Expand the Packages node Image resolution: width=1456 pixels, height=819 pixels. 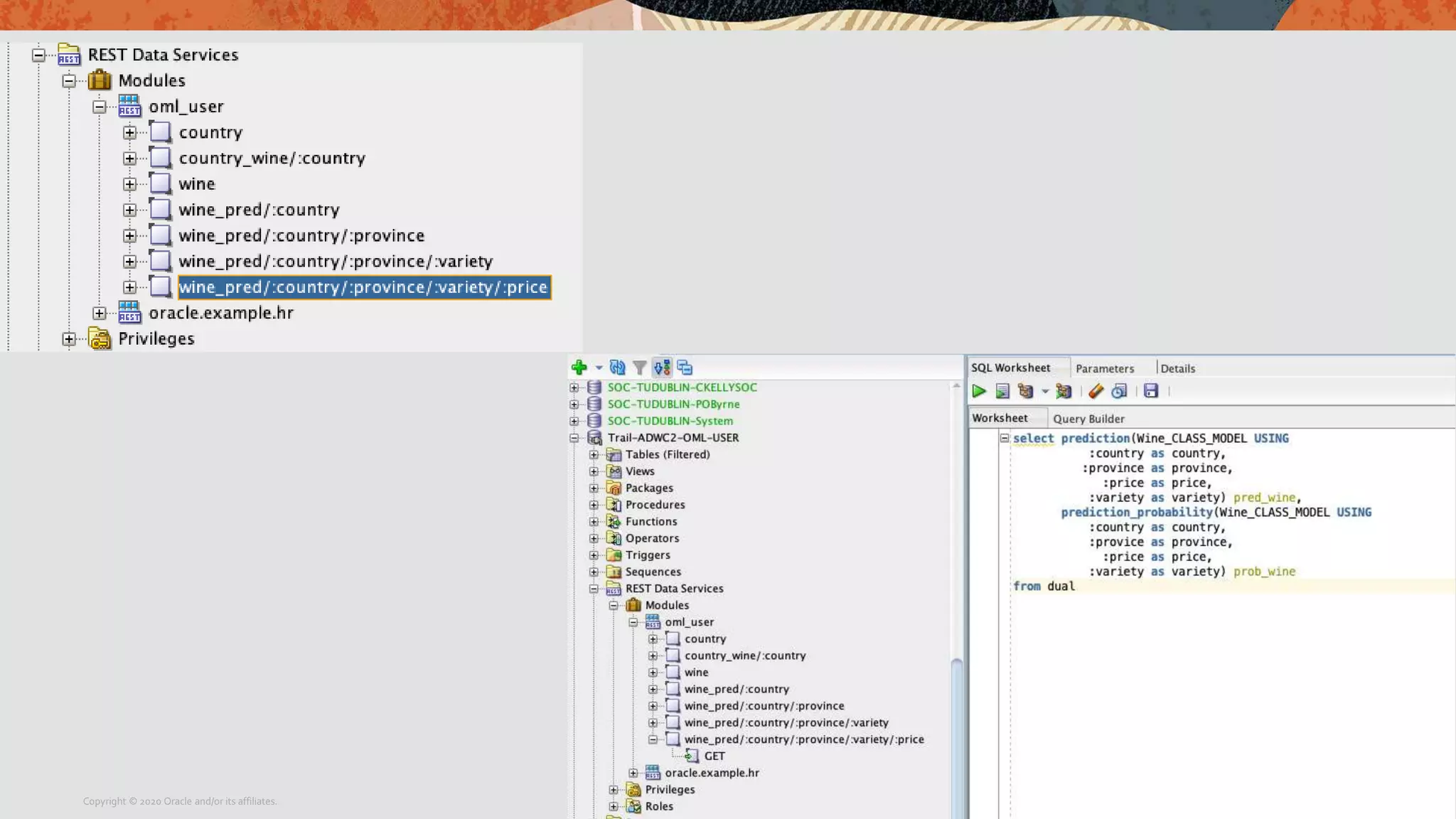click(594, 488)
